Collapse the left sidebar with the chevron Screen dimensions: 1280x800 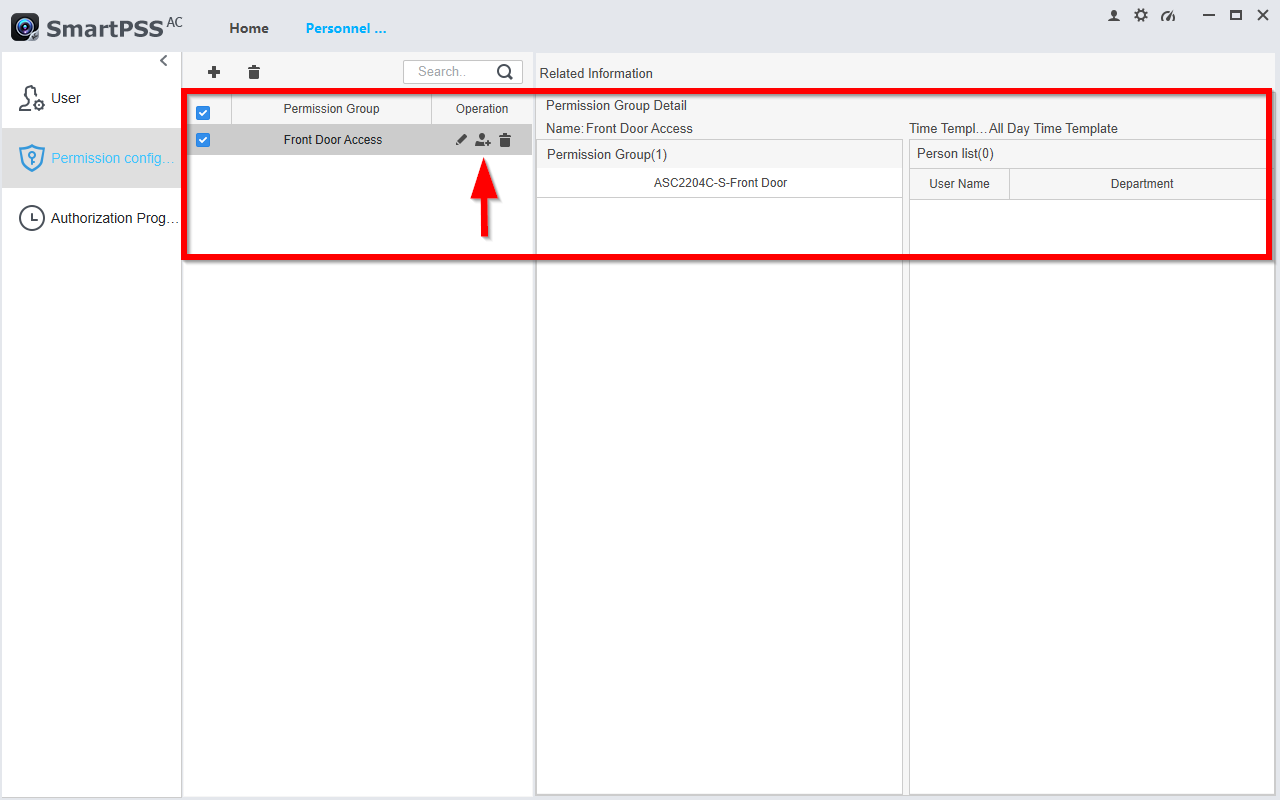[164, 61]
